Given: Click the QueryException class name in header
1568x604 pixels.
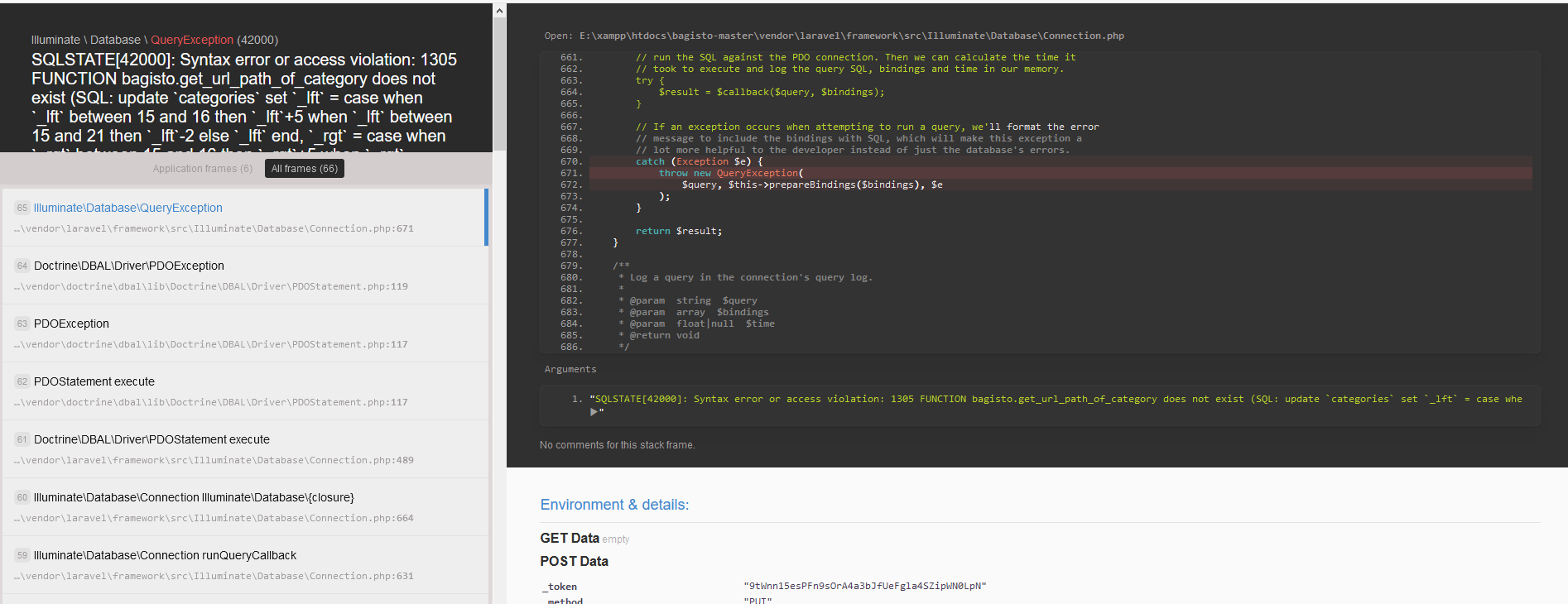Looking at the screenshot, I should click(x=192, y=40).
